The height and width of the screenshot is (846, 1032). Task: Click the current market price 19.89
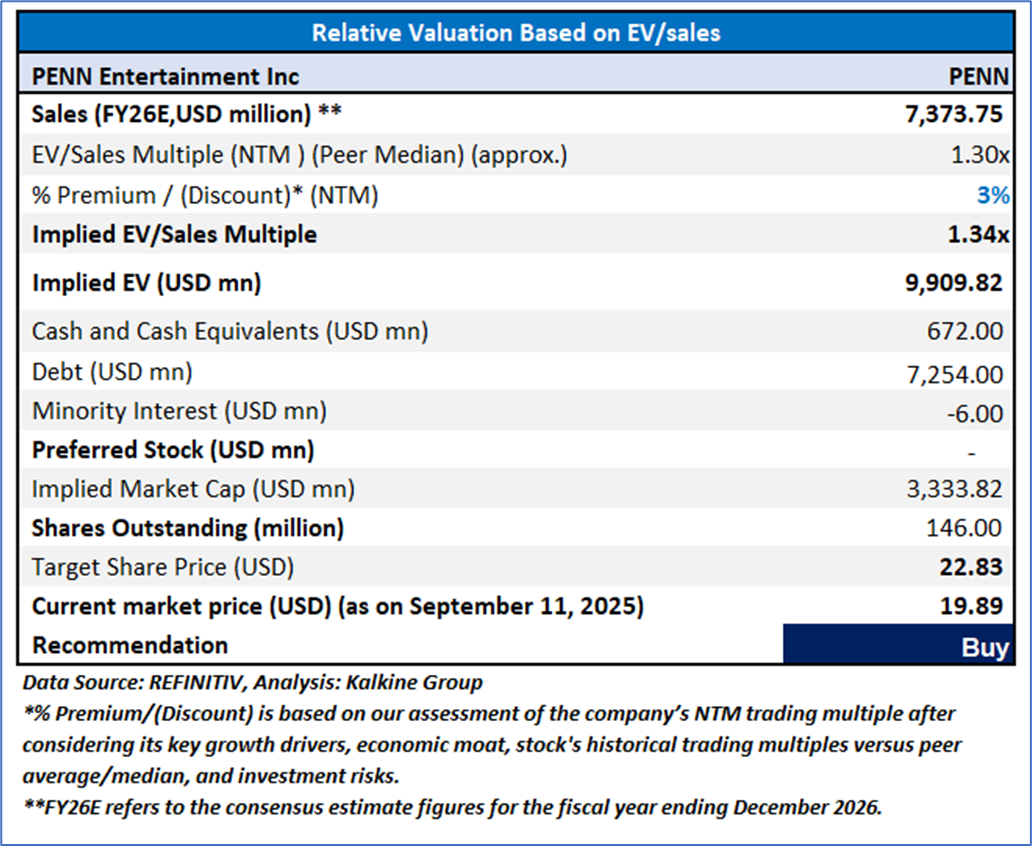coord(971,606)
